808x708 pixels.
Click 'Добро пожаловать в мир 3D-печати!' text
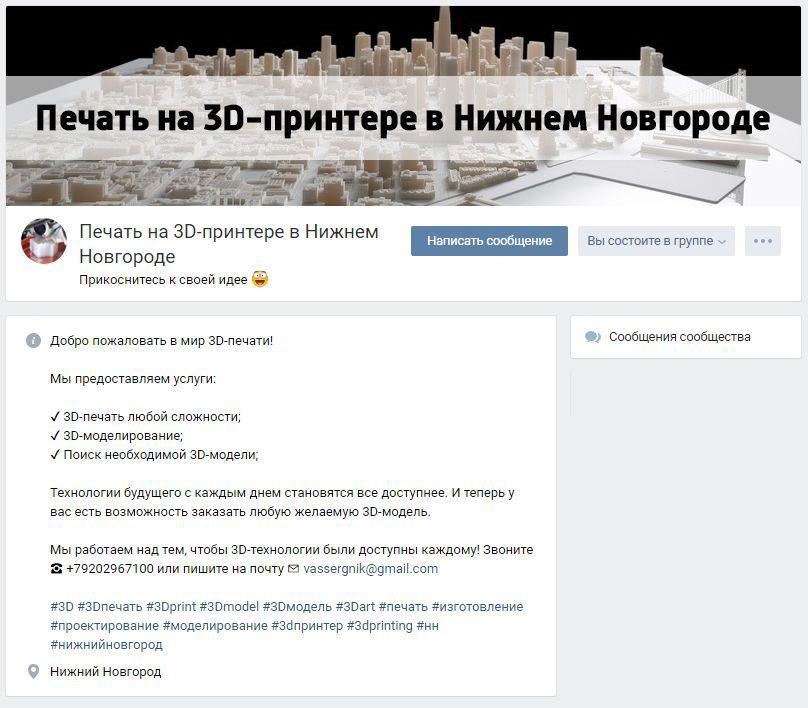click(x=161, y=341)
